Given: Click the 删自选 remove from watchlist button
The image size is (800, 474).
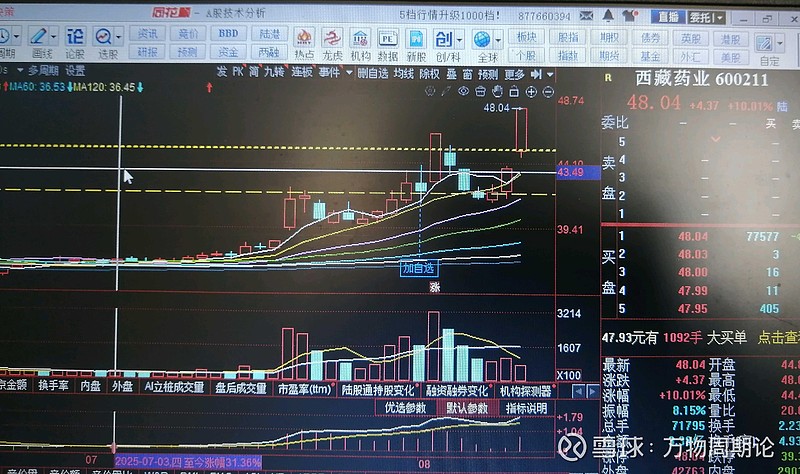Looking at the screenshot, I should (372, 73).
